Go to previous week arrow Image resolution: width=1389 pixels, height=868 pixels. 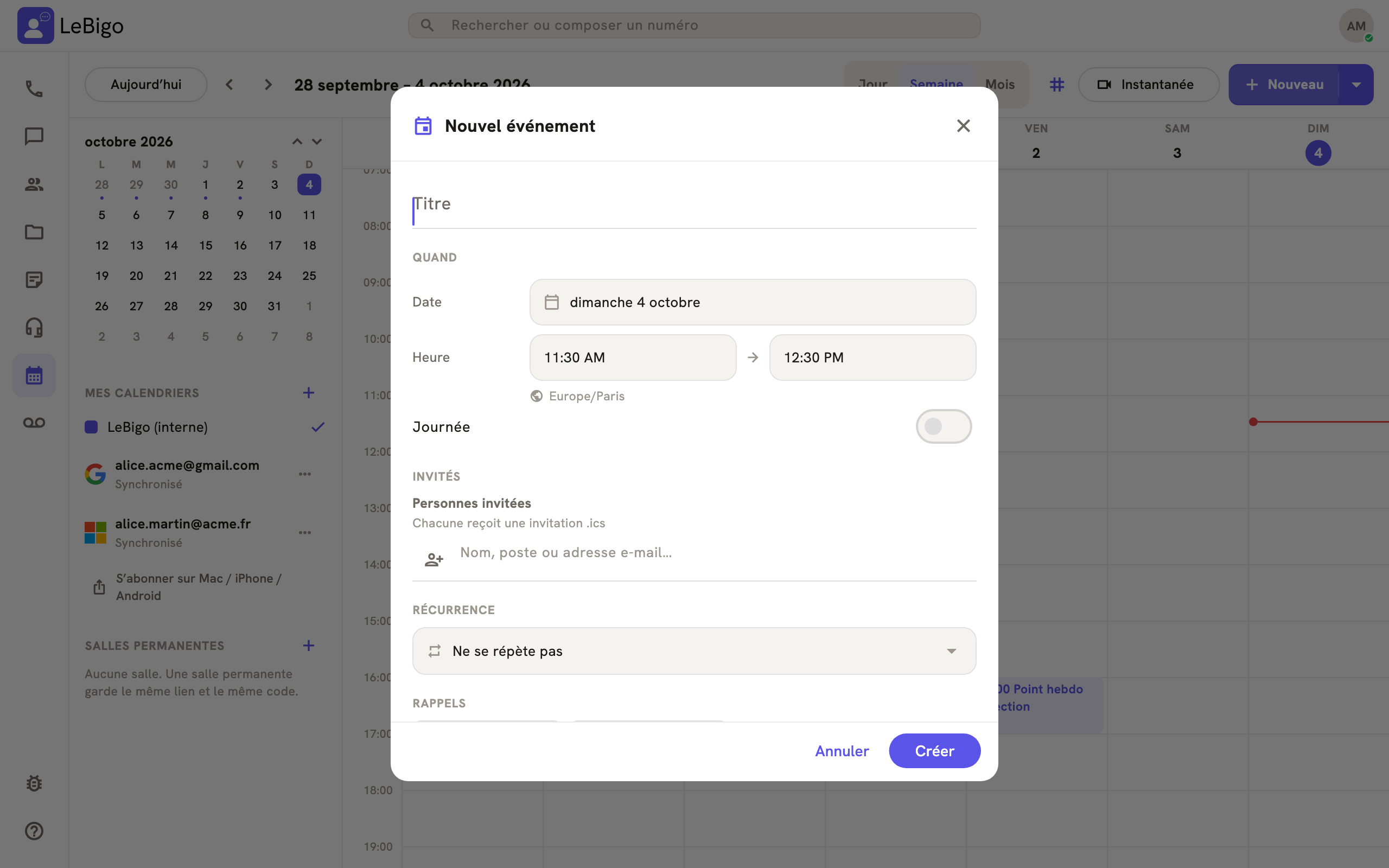click(229, 85)
